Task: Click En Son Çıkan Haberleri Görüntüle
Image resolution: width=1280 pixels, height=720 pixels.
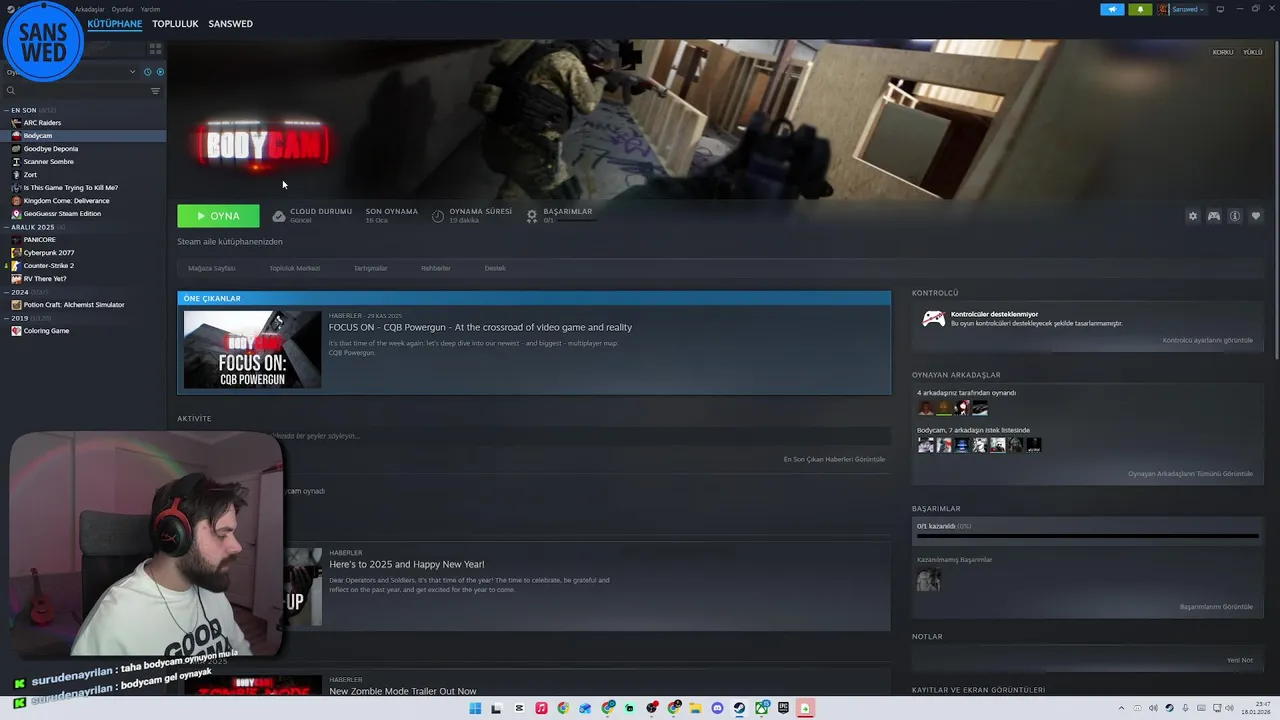Action: coord(834,459)
